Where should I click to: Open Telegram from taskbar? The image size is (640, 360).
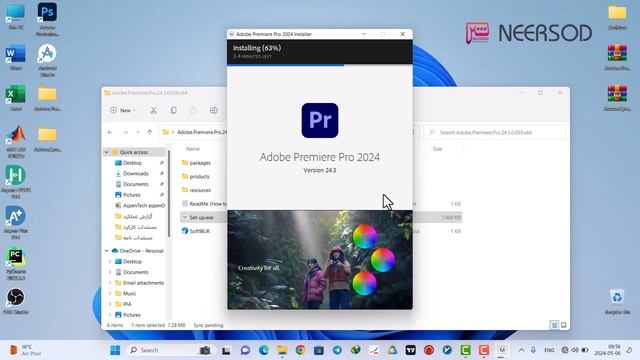337,350
